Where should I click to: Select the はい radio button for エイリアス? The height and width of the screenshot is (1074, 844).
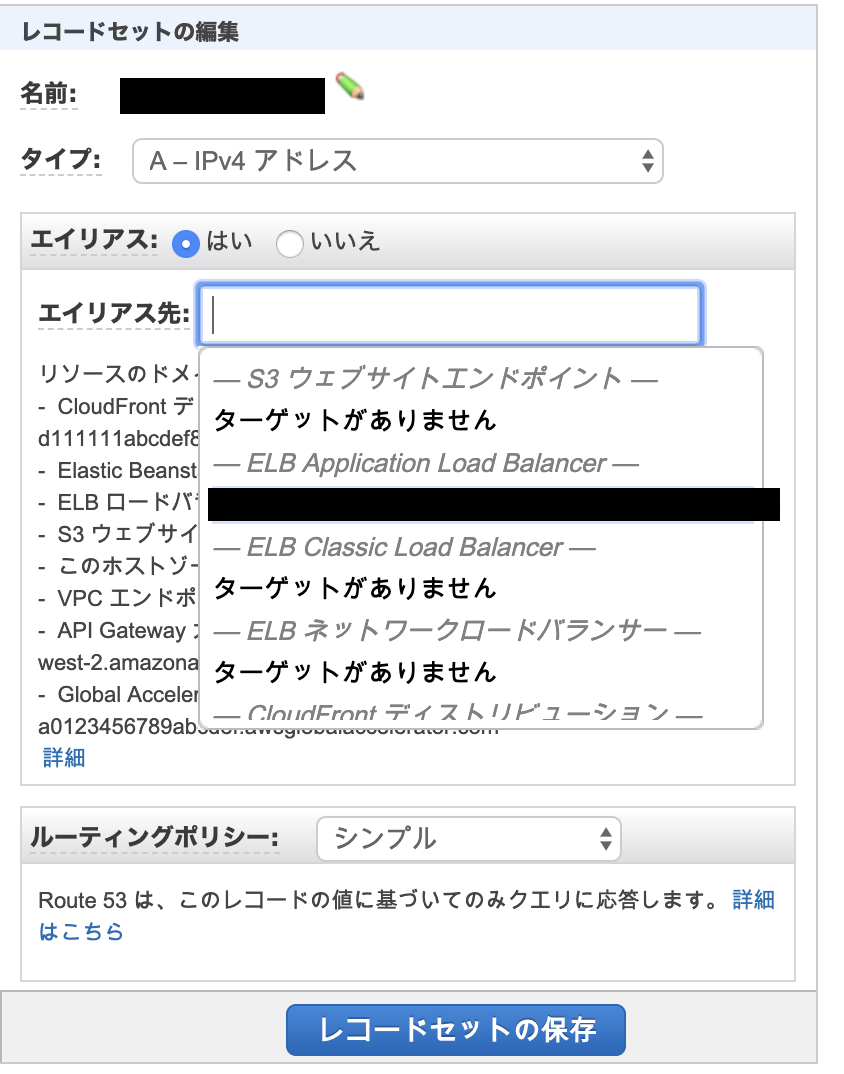pos(185,243)
